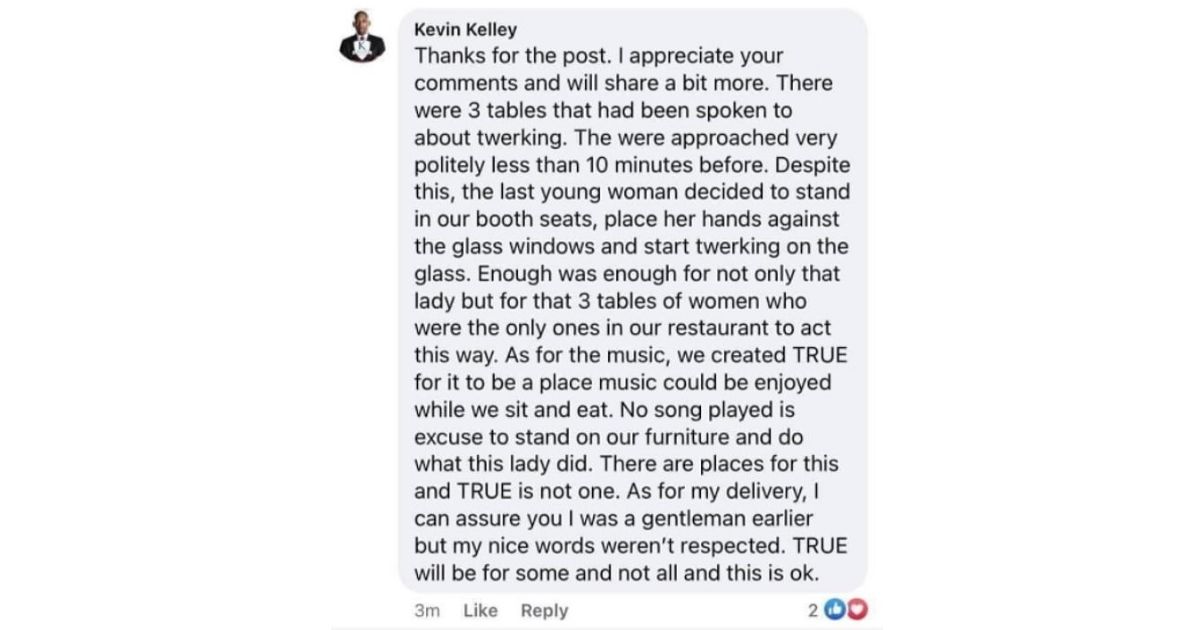
Task: Click the word "Despite" in the comment
Action: [x=817, y=165]
